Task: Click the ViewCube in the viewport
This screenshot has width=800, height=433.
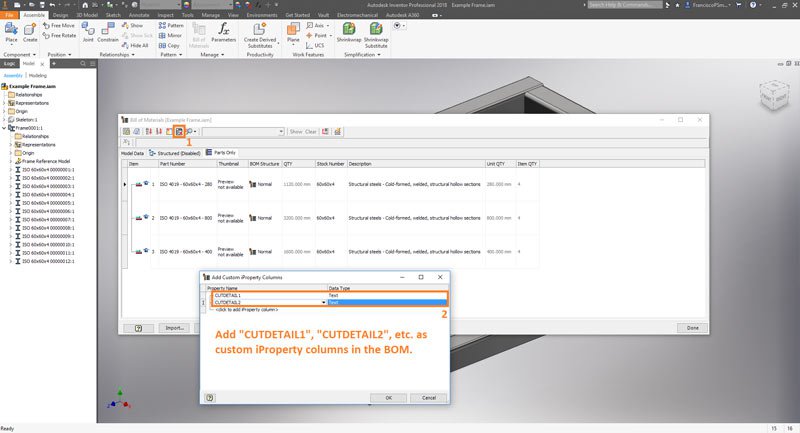Action: pos(774,94)
